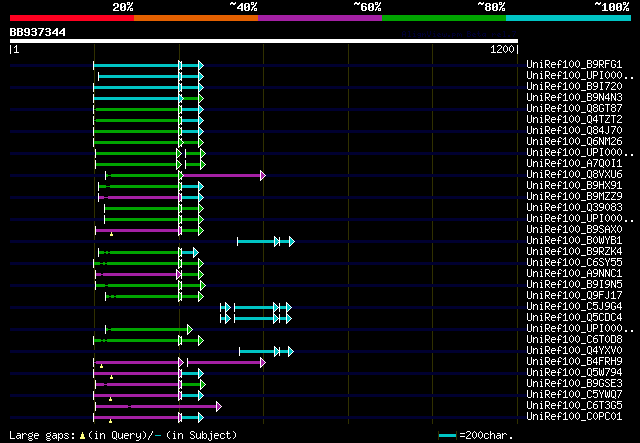Click the cyan ~100% identity legend segment

click(x=569, y=18)
